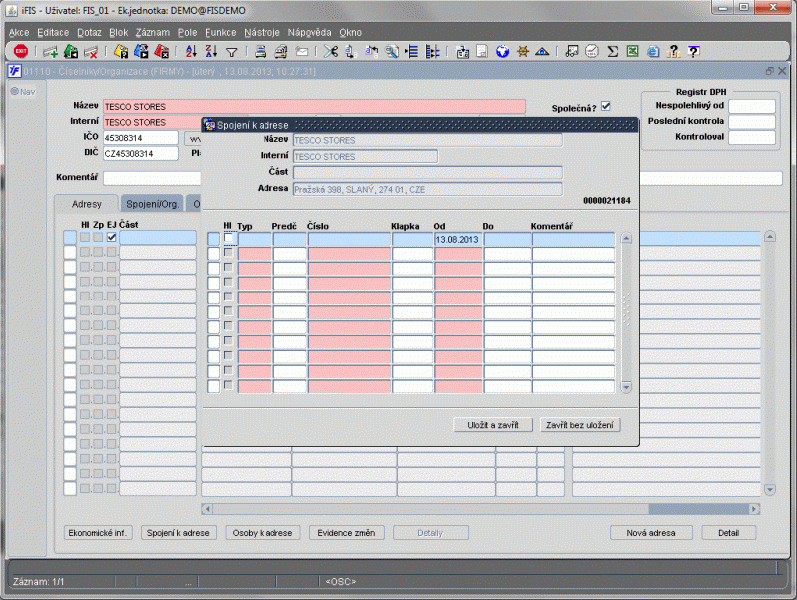Click the Sigma sum icon

pyautogui.click(x=612, y=51)
